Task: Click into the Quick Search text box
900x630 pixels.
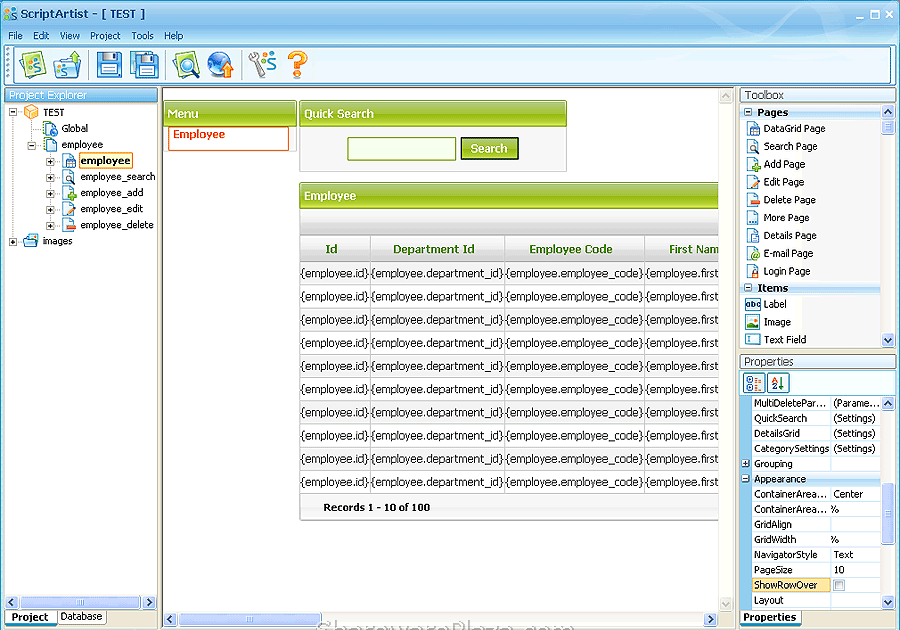Action: pos(401,149)
